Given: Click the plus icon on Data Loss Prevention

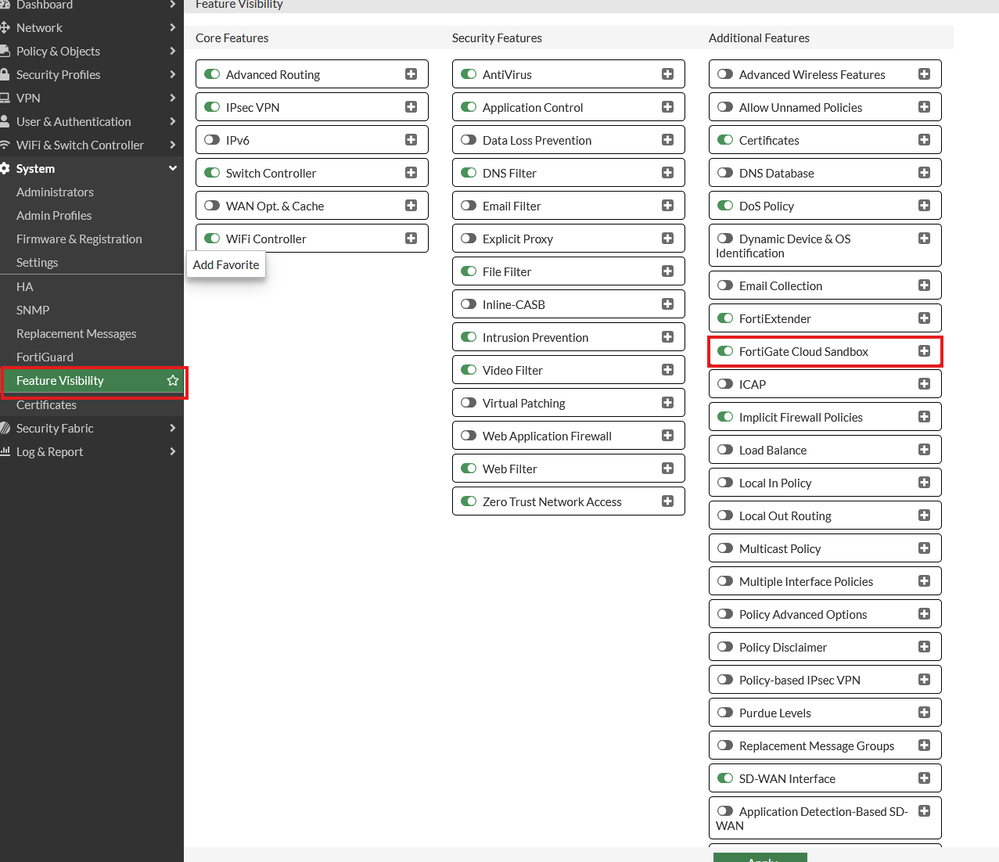Looking at the screenshot, I should point(668,140).
